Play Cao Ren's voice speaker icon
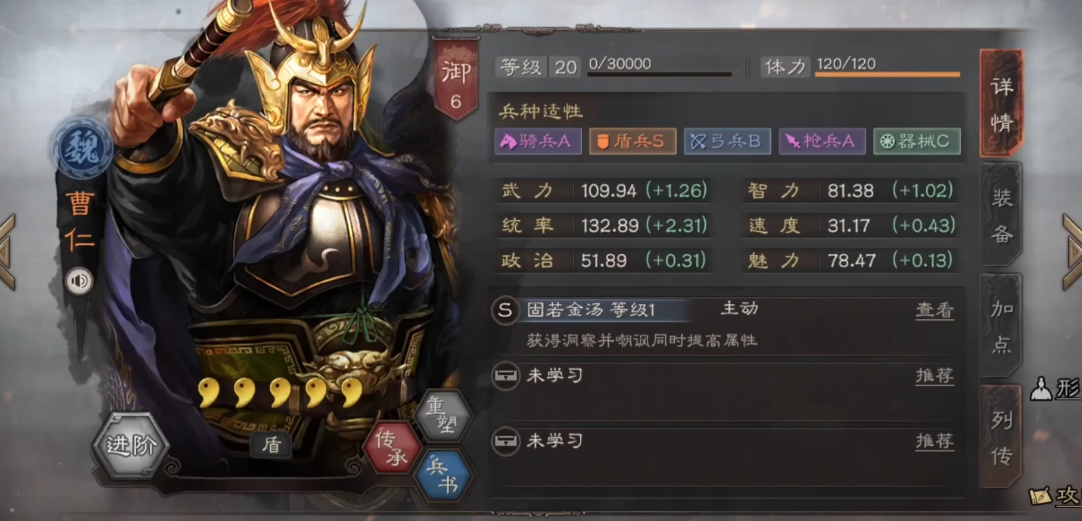This screenshot has width=1082, height=521. pyautogui.click(x=79, y=282)
